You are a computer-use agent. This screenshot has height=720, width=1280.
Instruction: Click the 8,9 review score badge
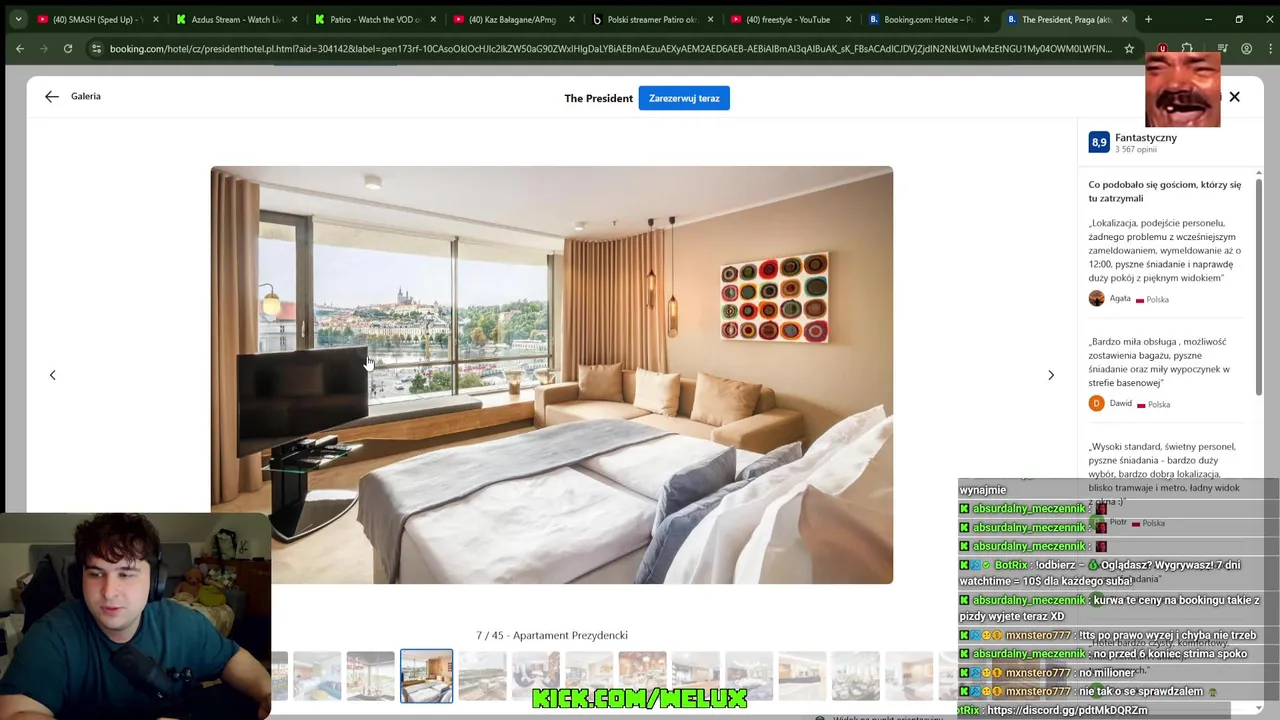pyautogui.click(x=1099, y=142)
